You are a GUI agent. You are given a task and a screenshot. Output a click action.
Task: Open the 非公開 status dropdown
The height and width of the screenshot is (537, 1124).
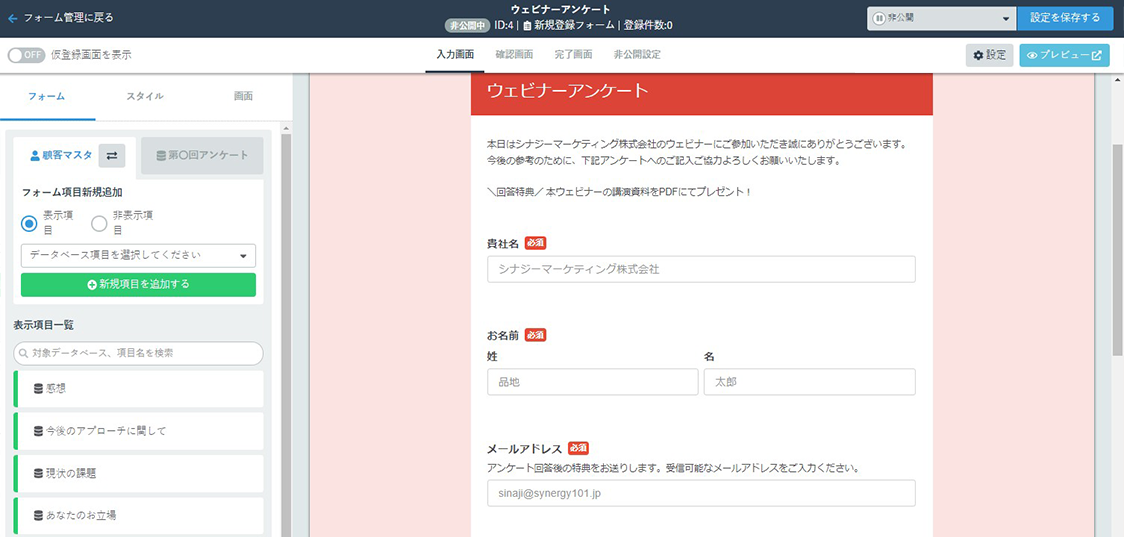[x=940, y=18]
